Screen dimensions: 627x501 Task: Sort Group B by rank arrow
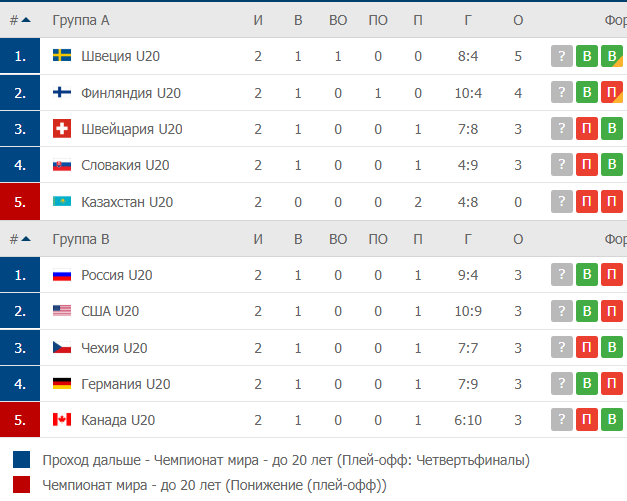pos(26,239)
